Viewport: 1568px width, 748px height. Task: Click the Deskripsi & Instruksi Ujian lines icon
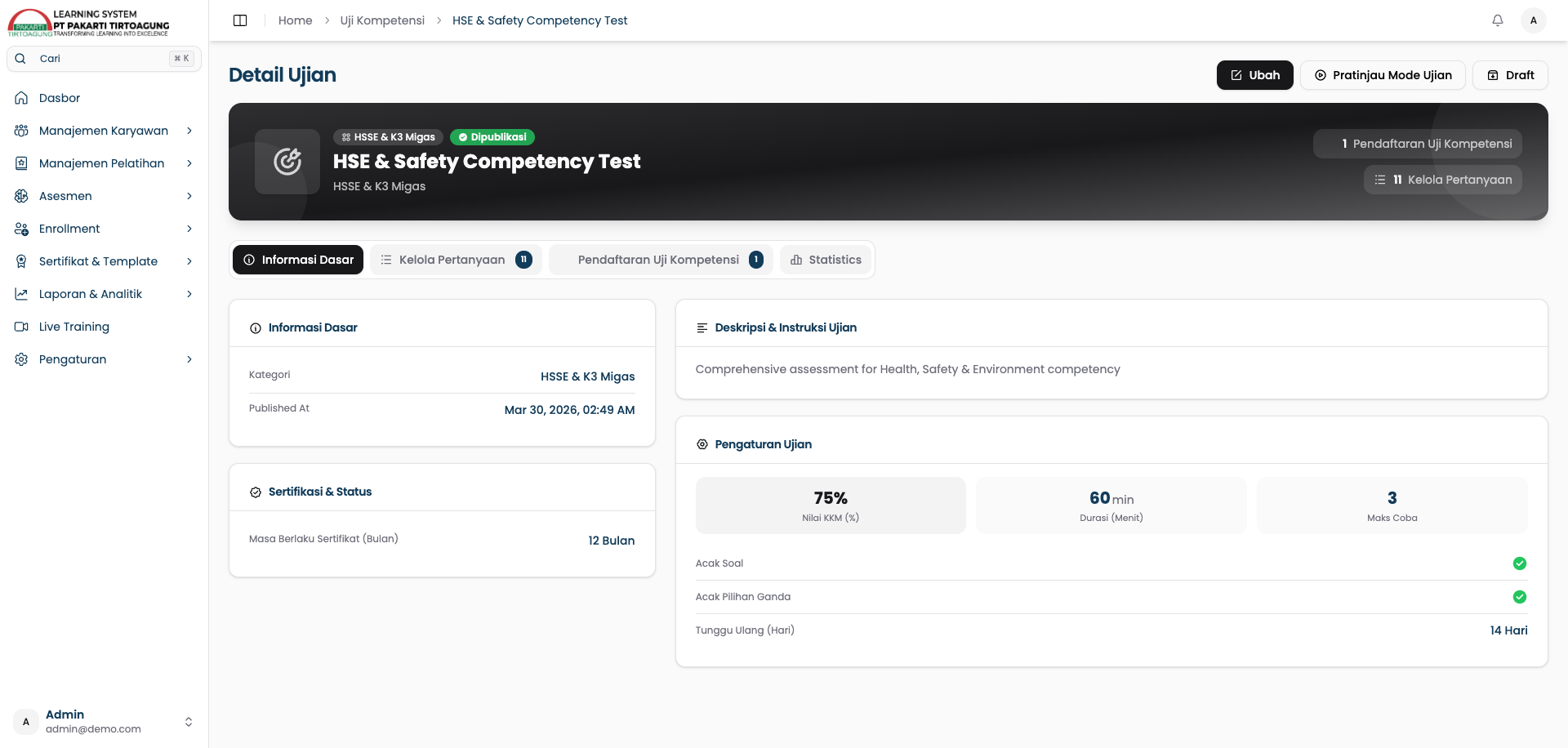click(702, 328)
